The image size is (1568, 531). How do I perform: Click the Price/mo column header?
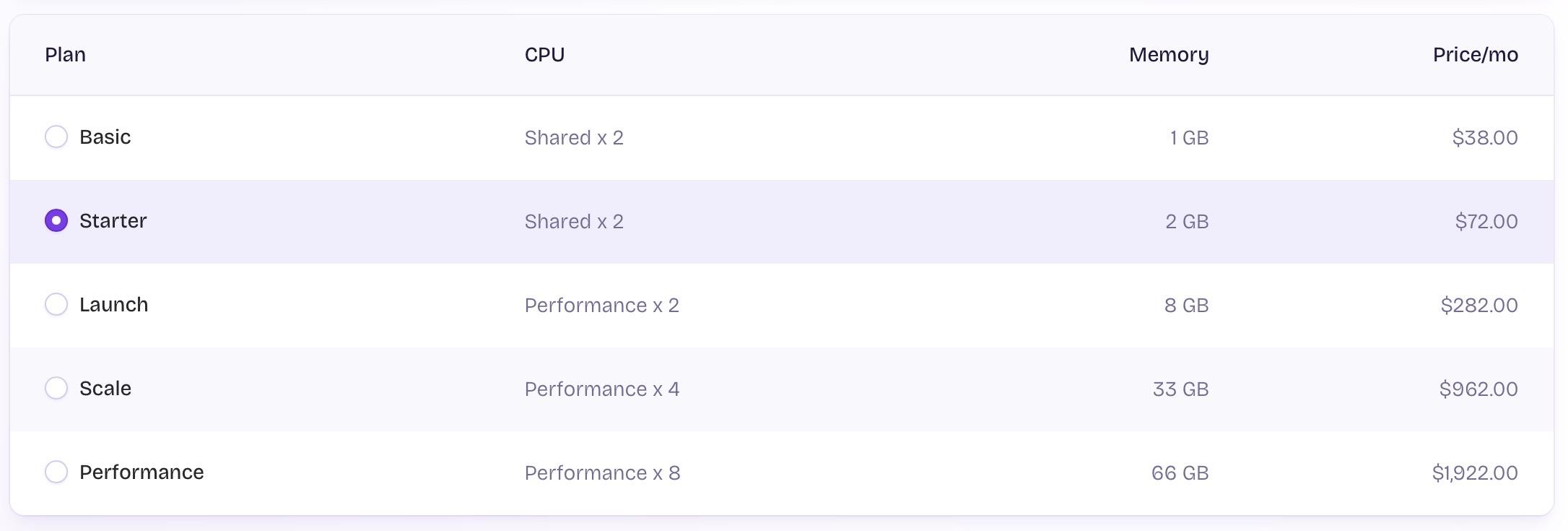(1475, 55)
